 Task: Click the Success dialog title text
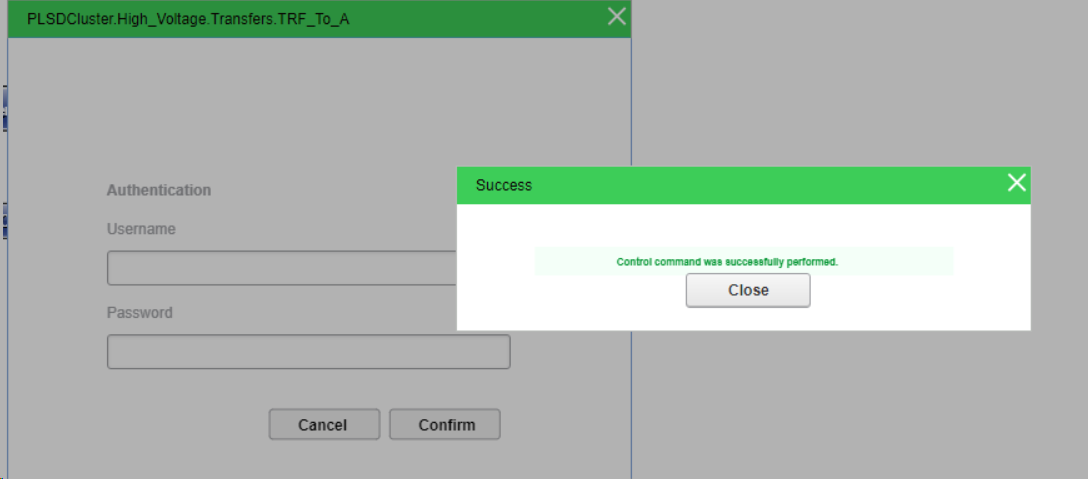pos(504,185)
